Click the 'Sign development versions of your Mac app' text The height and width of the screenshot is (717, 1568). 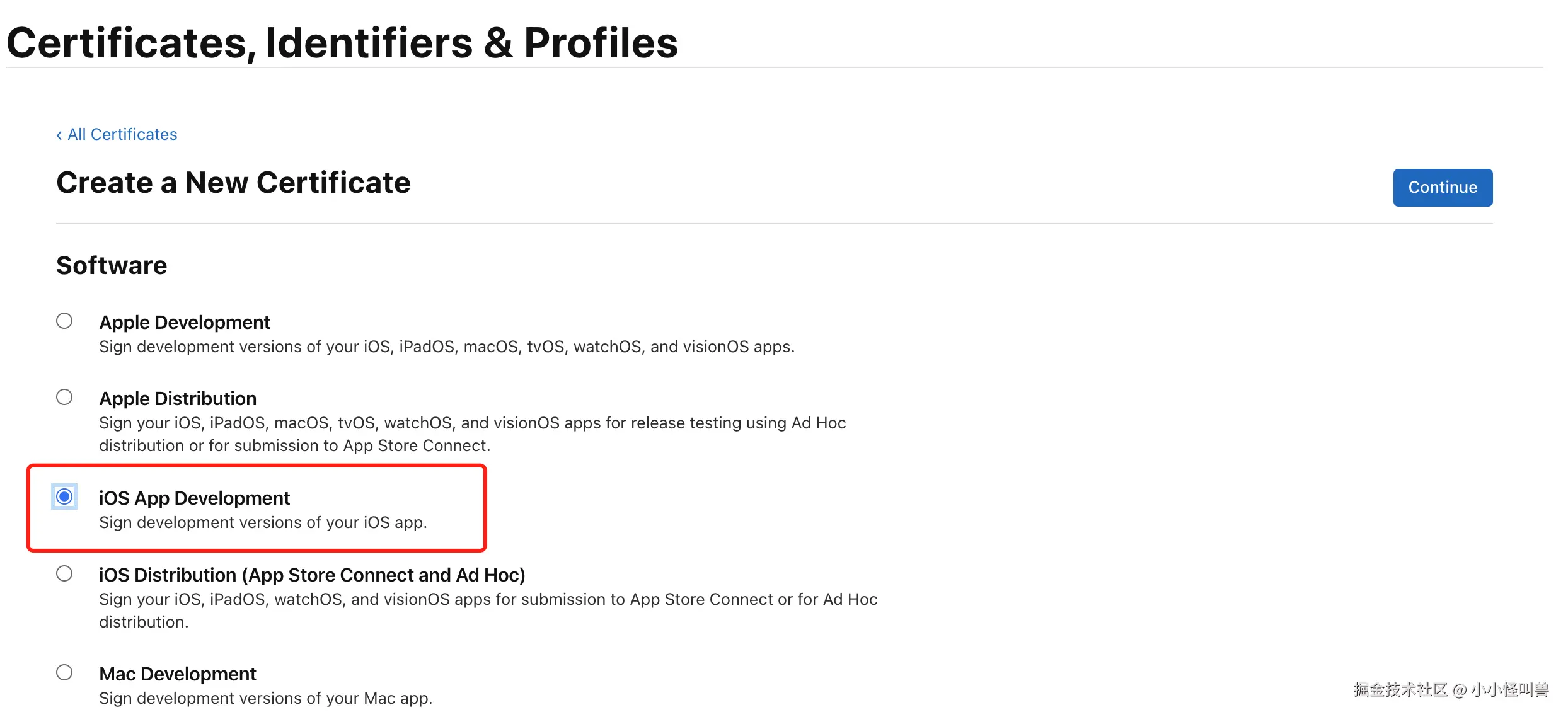(x=265, y=698)
